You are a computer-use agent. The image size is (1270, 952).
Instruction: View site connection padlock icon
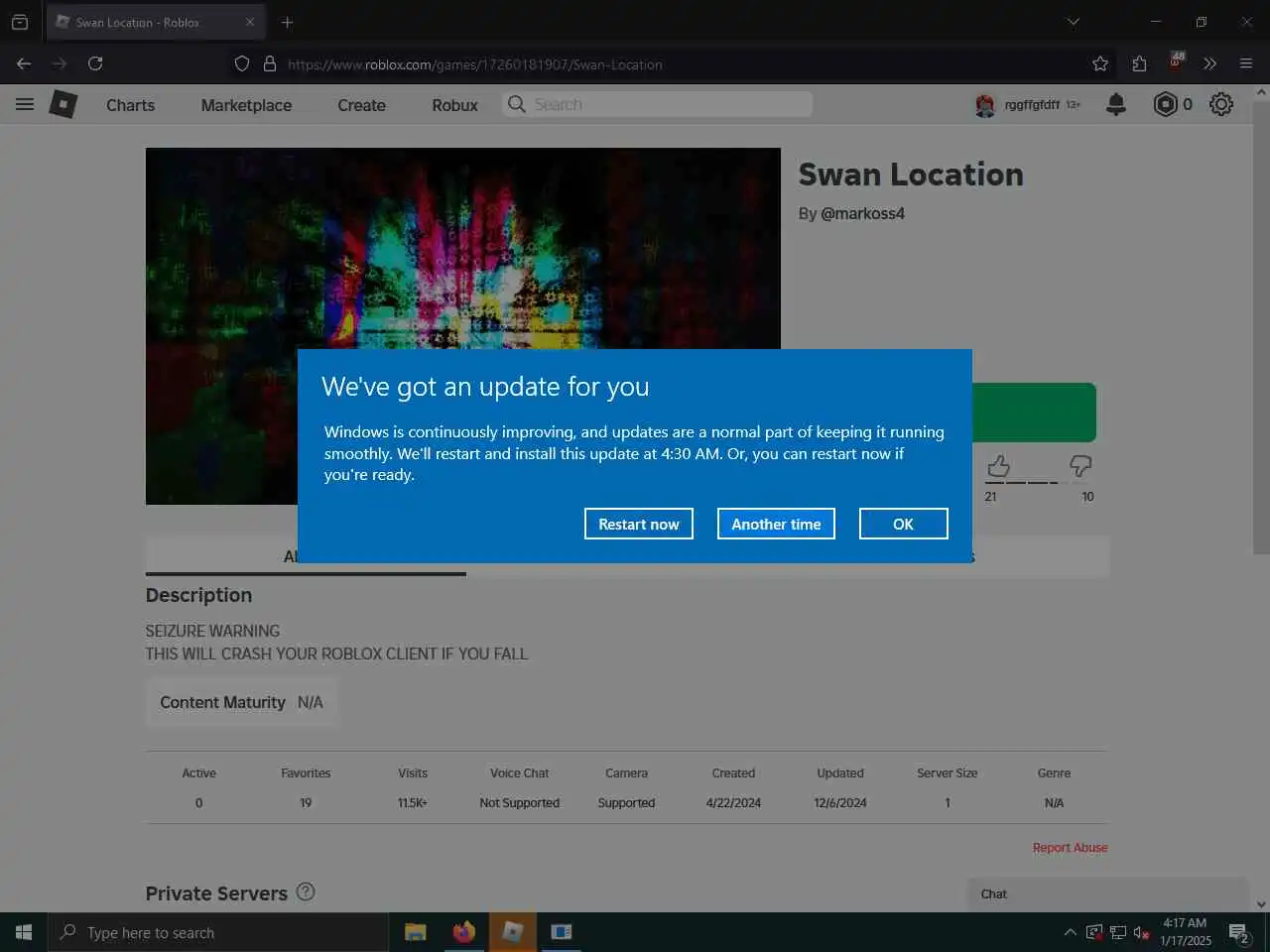[269, 63]
